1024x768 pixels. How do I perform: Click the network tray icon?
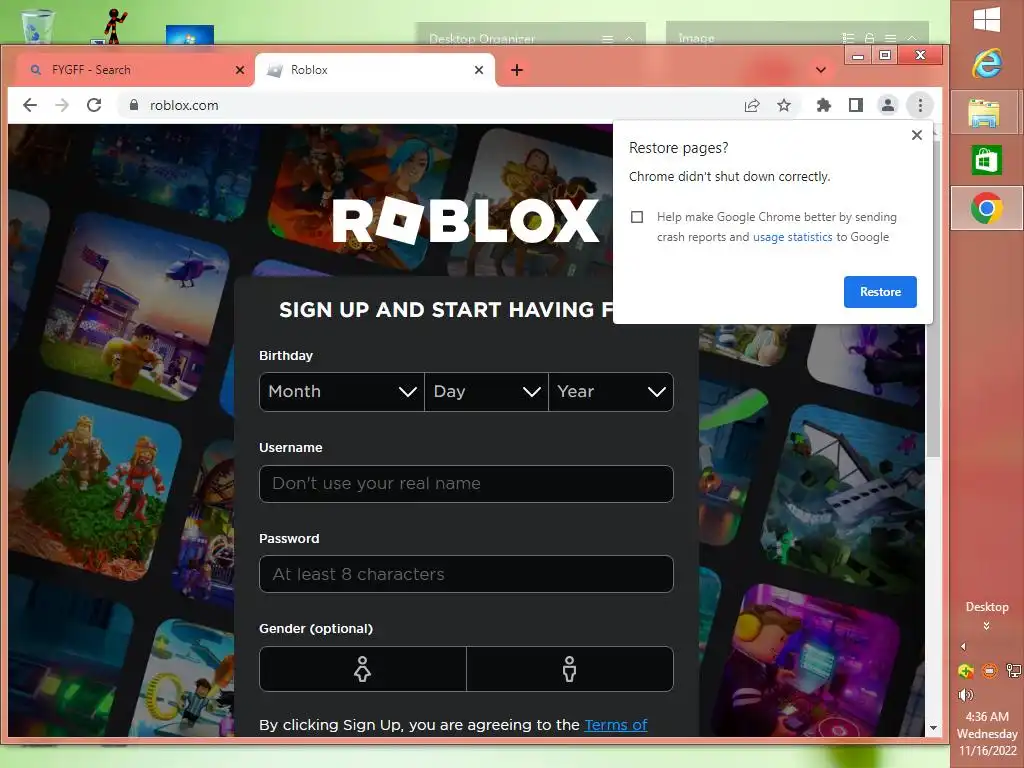[x=1014, y=671]
